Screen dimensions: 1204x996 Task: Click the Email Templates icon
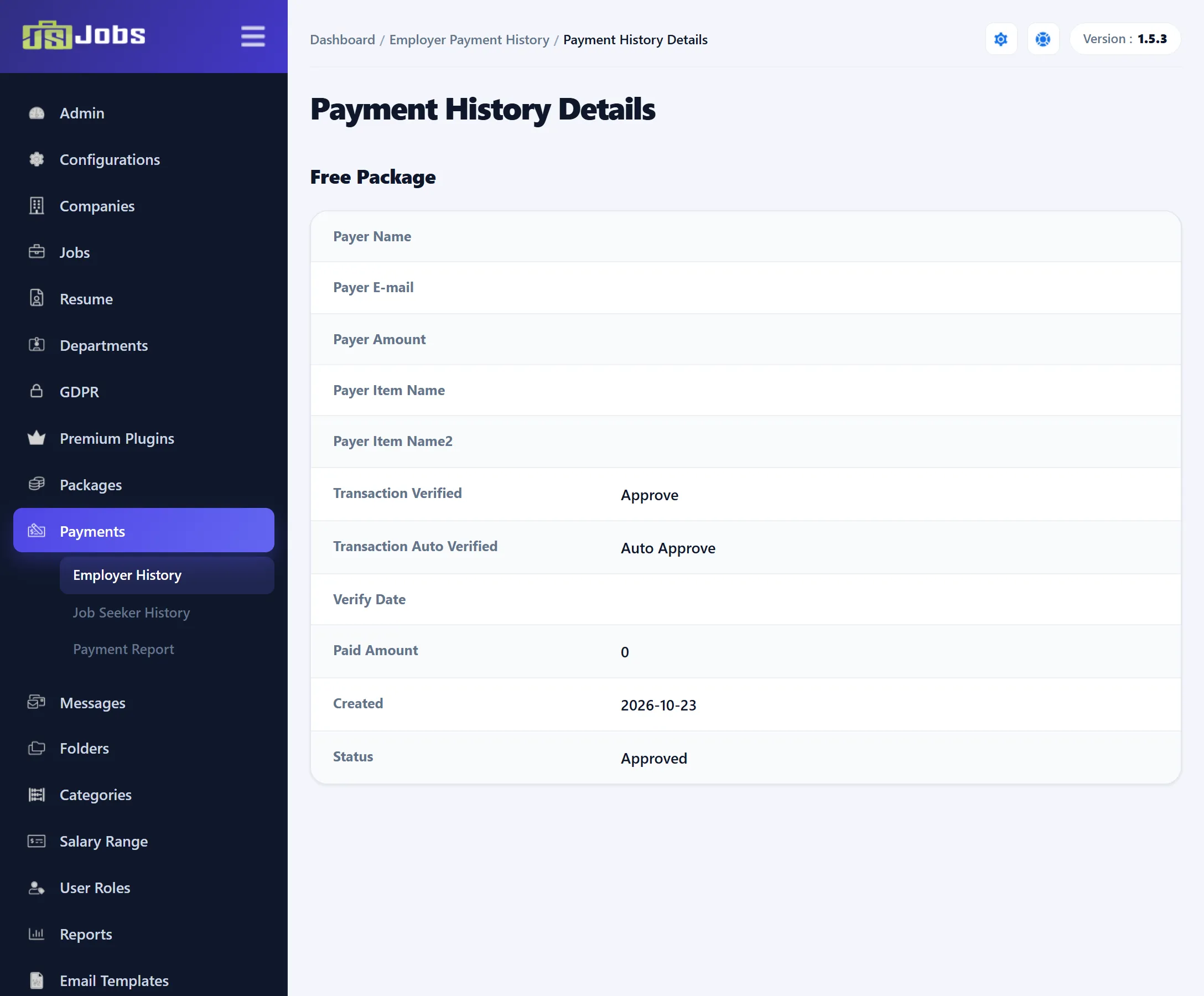[37, 981]
